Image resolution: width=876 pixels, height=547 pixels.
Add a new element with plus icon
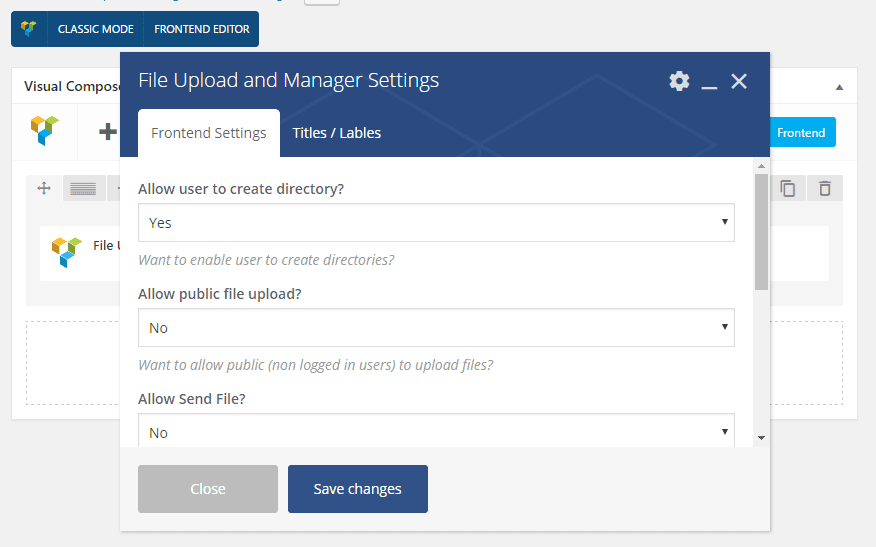[x=107, y=132]
